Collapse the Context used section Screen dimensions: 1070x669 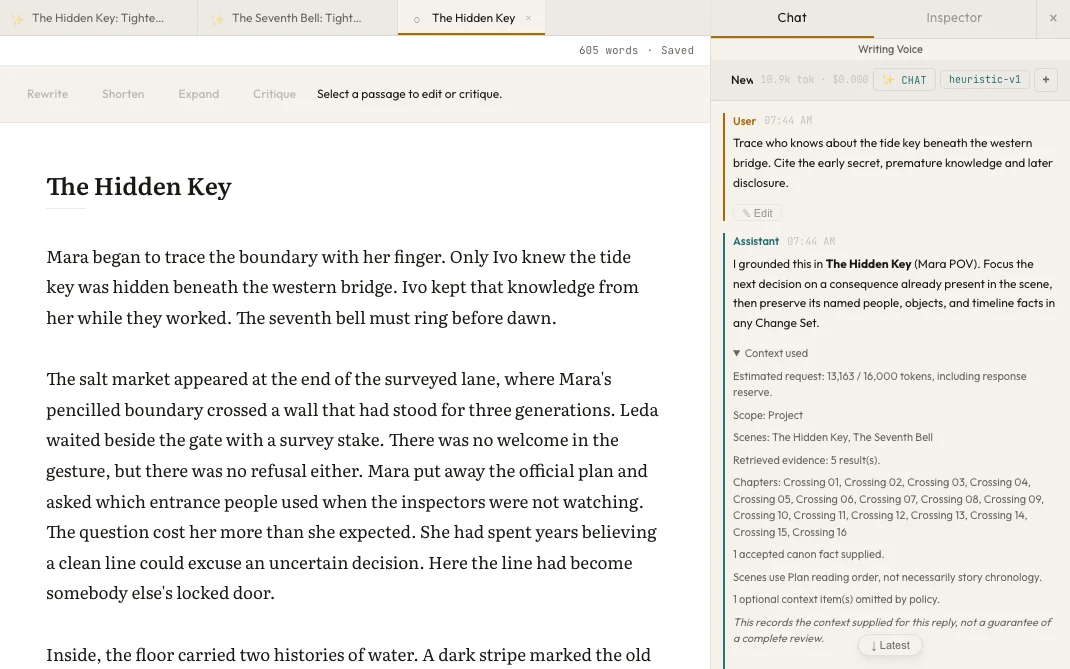pyautogui.click(x=770, y=353)
